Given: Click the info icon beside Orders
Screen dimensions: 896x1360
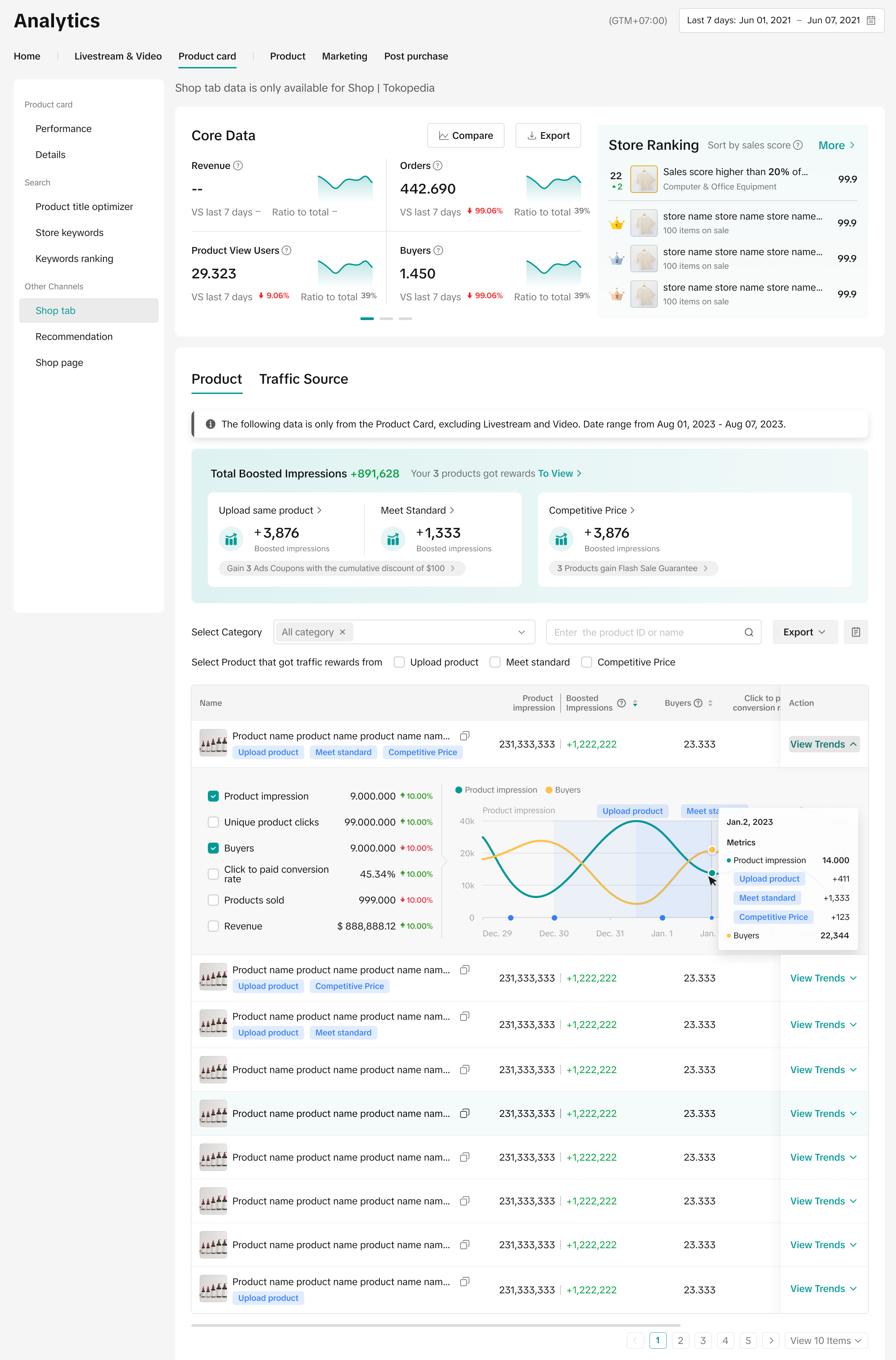Looking at the screenshot, I should pos(438,166).
